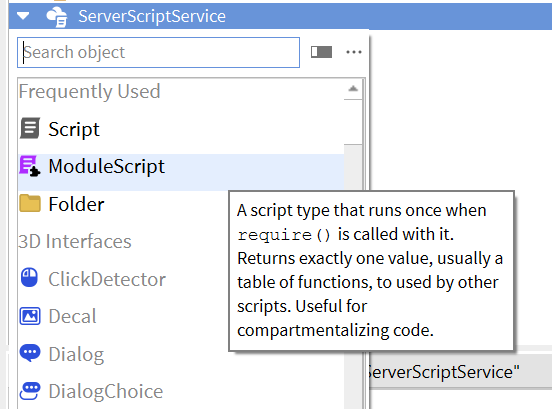Click the ClickDetector mouse icon

pyautogui.click(x=30, y=278)
